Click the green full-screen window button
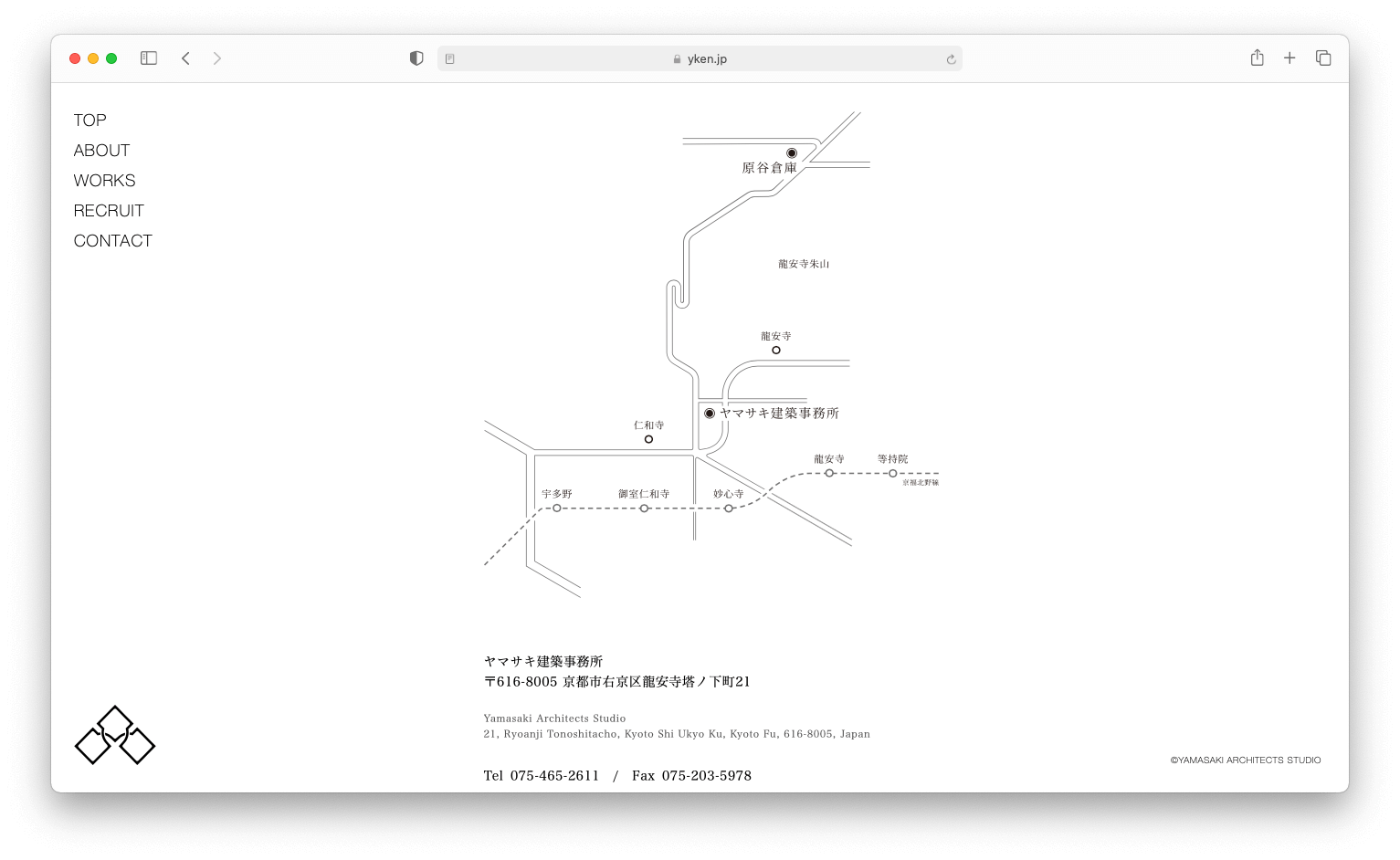 point(111,58)
